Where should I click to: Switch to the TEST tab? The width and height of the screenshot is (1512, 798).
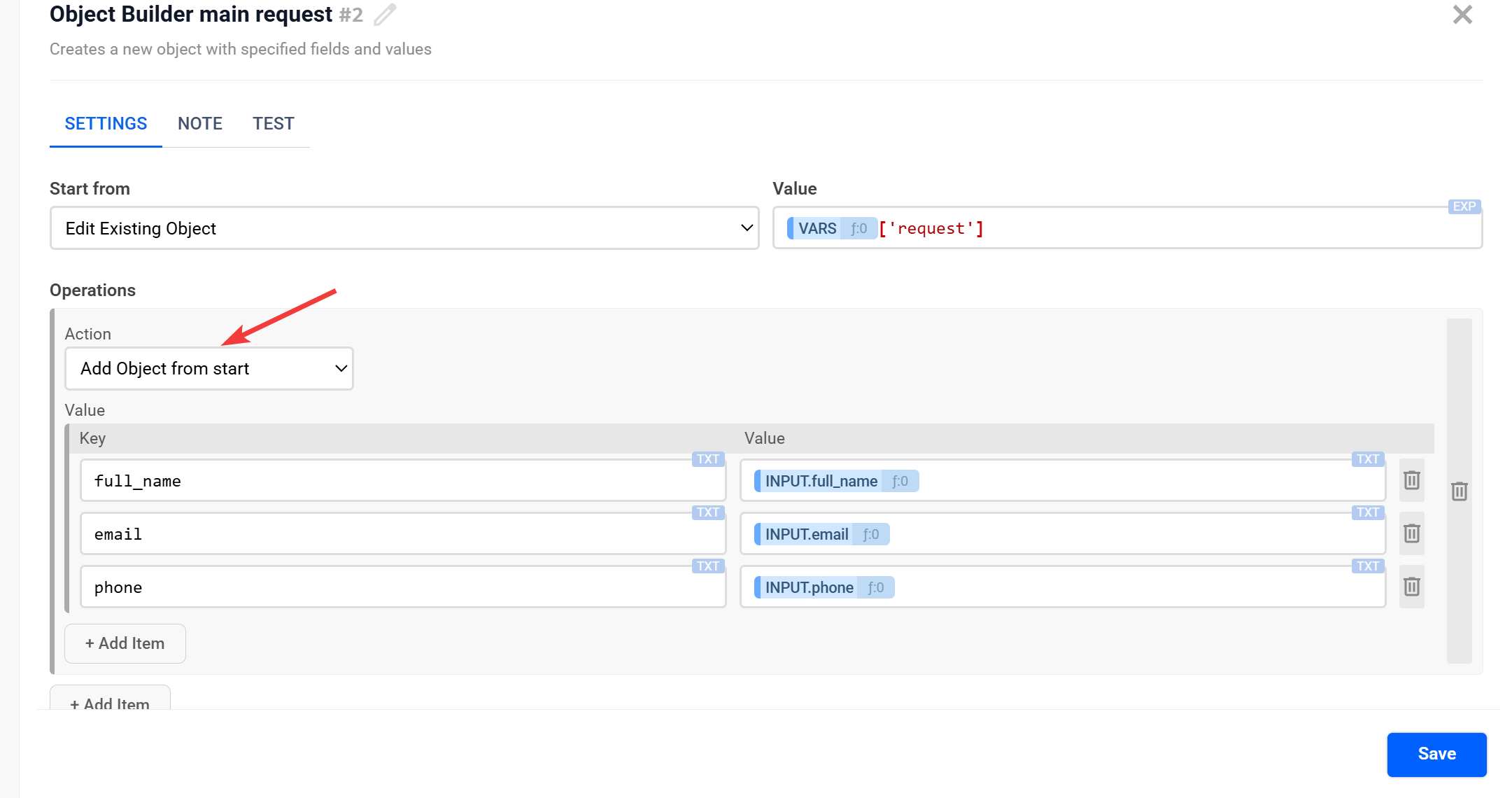pos(273,124)
